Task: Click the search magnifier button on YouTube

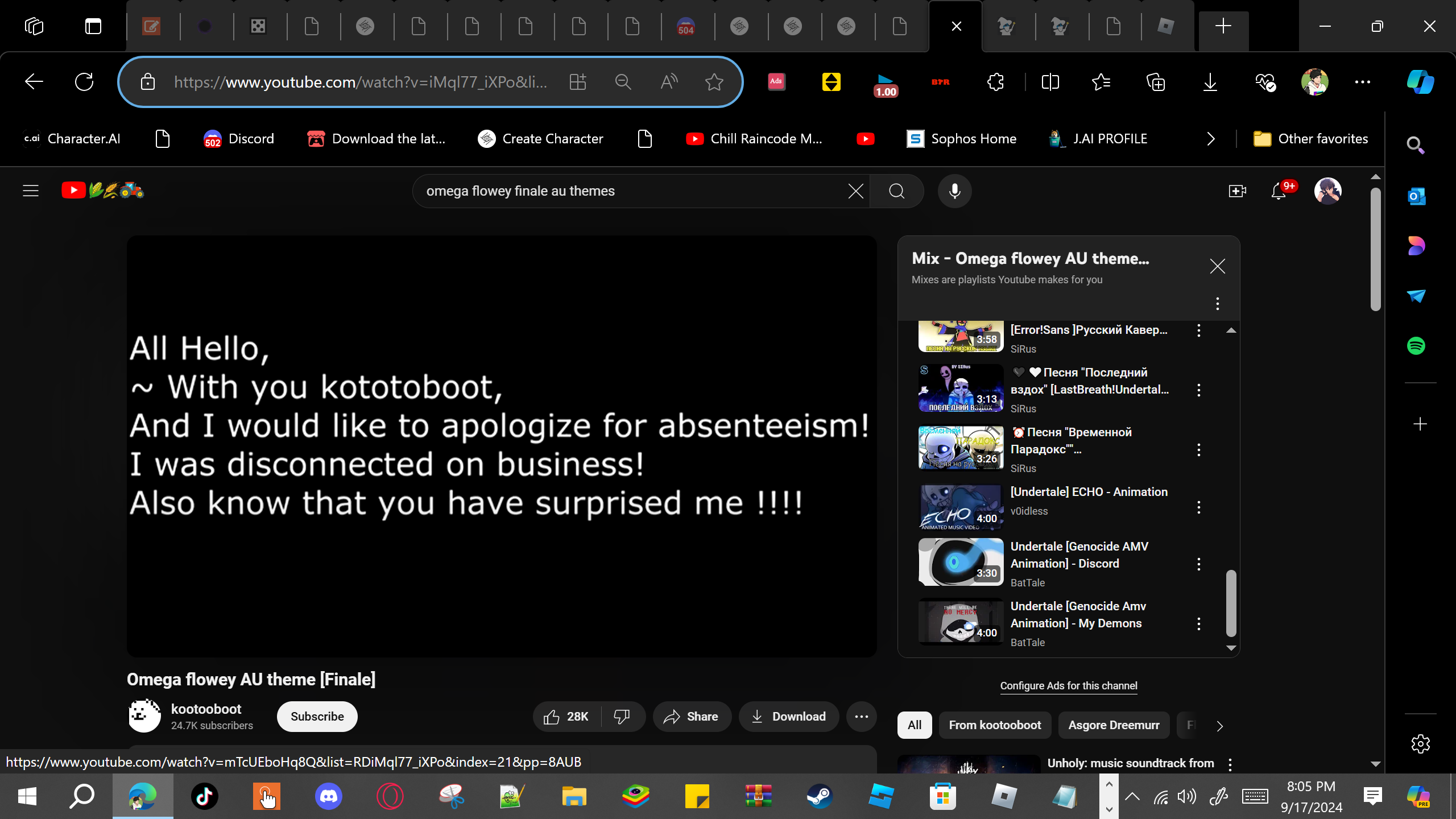Action: pyautogui.click(x=896, y=191)
